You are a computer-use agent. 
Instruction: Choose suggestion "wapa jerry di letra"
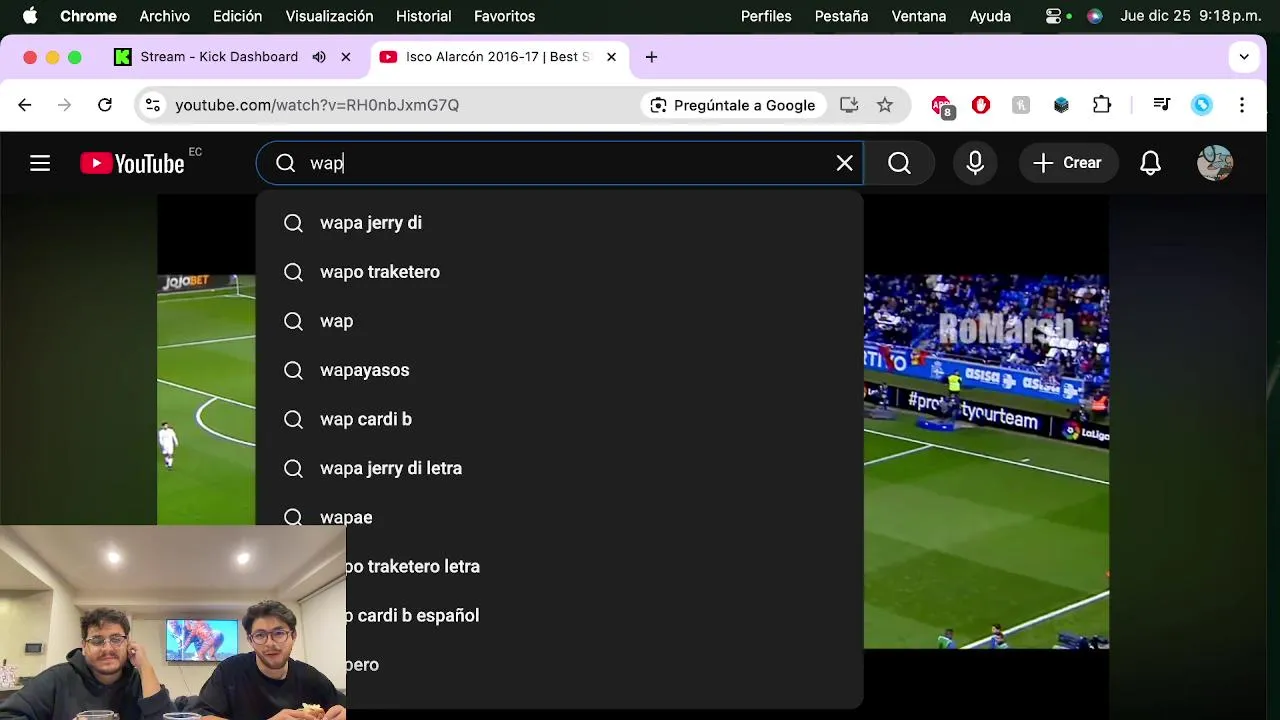point(560,468)
